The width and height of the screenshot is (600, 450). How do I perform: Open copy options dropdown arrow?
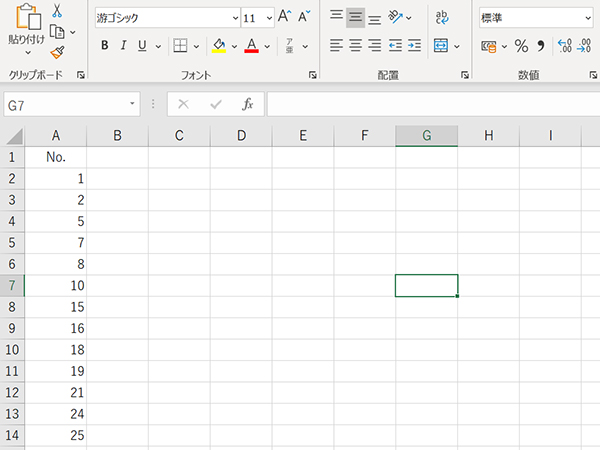pos(73,33)
